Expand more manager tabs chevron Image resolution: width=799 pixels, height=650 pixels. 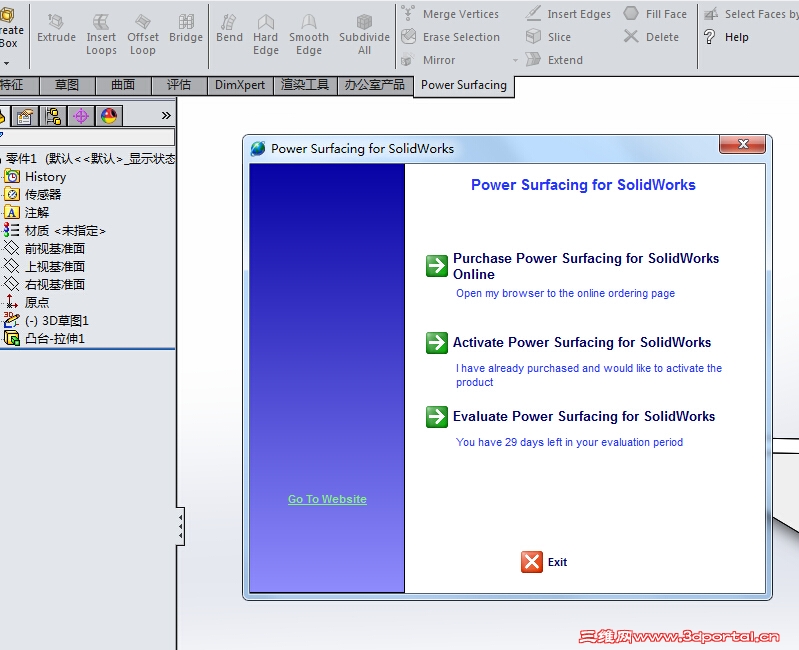(x=166, y=116)
